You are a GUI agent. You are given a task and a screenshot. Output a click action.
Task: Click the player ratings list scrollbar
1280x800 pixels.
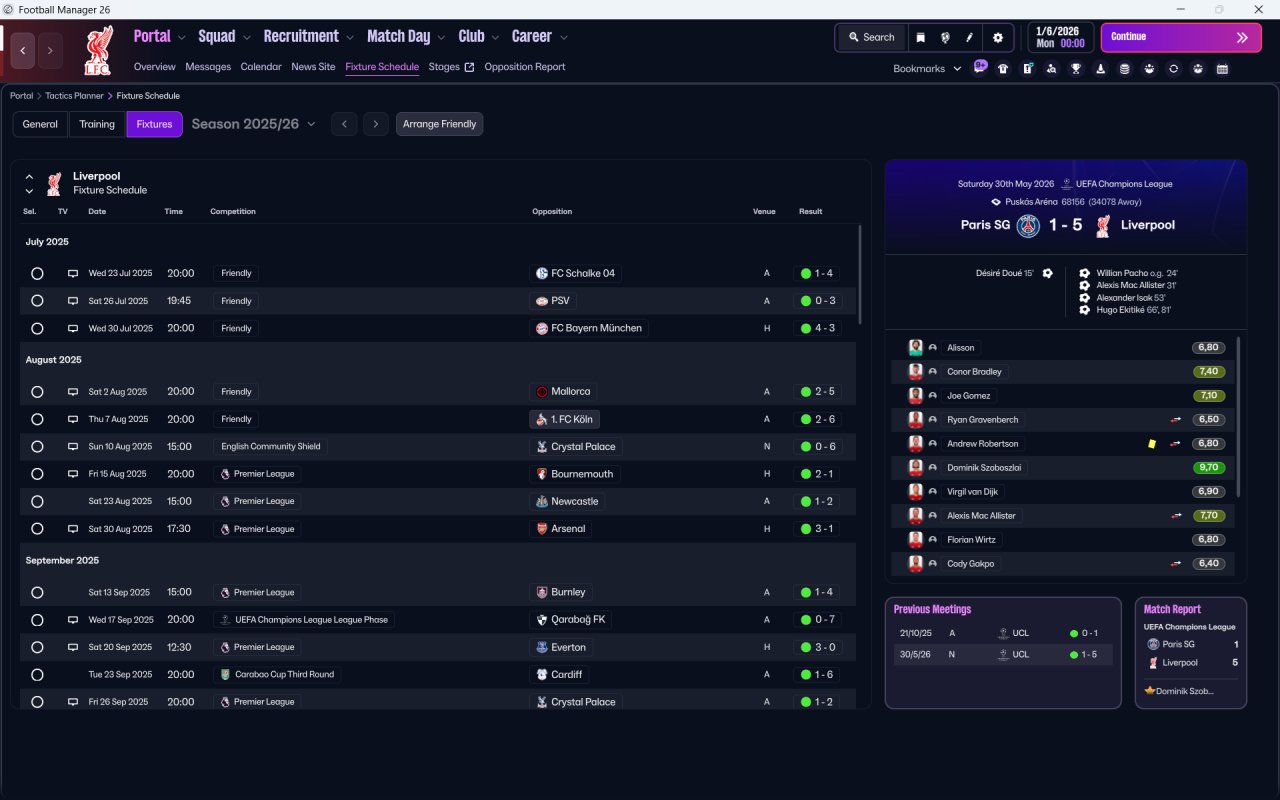pos(1238,417)
